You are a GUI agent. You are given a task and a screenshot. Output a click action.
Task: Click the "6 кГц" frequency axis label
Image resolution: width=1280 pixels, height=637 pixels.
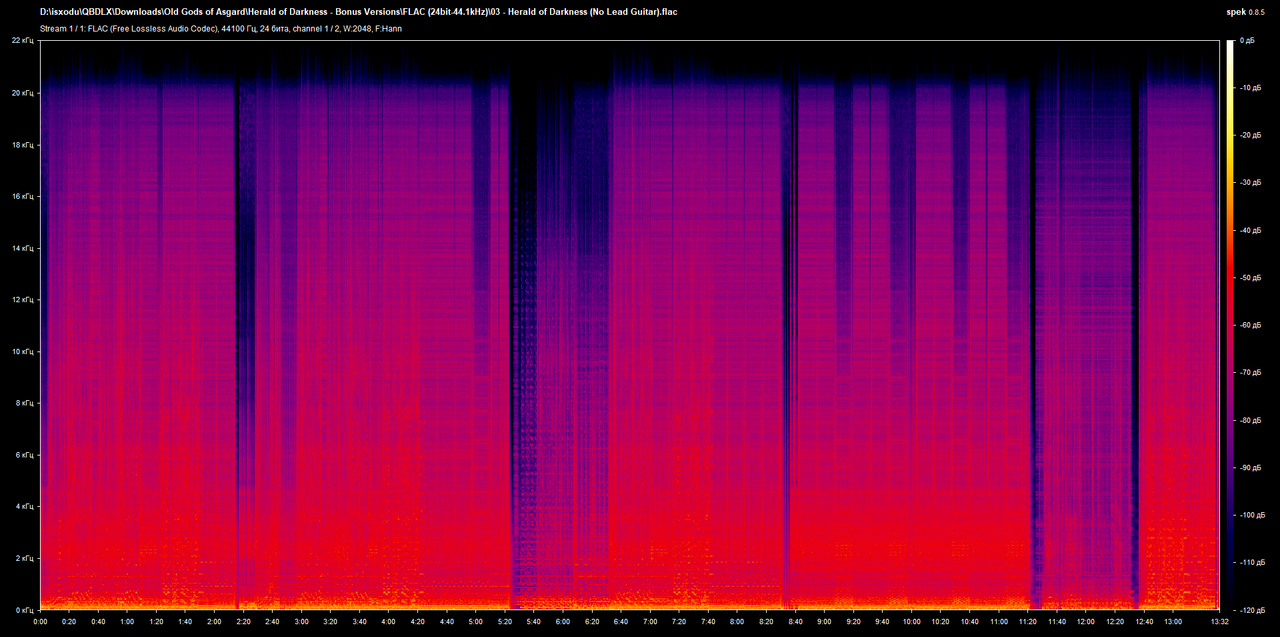tap(26, 455)
